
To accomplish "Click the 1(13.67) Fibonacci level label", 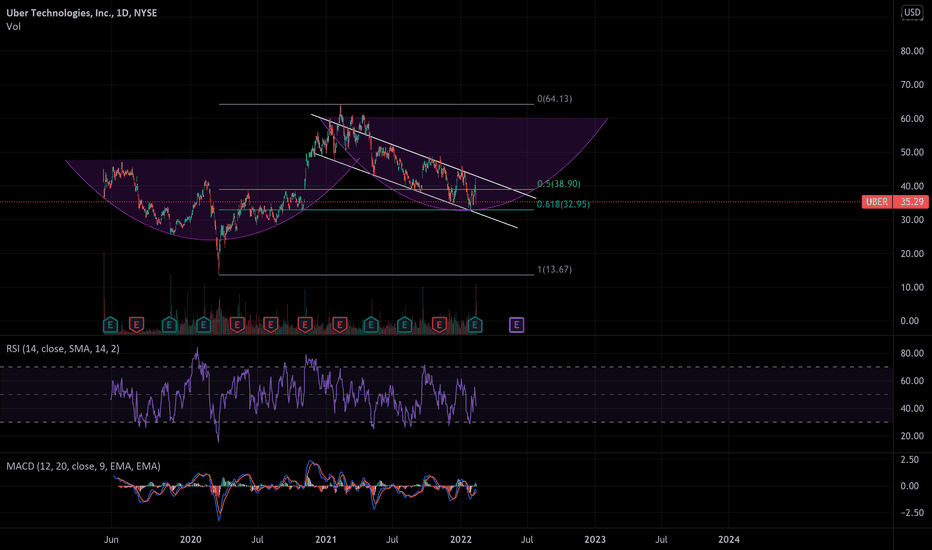I will (555, 269).
